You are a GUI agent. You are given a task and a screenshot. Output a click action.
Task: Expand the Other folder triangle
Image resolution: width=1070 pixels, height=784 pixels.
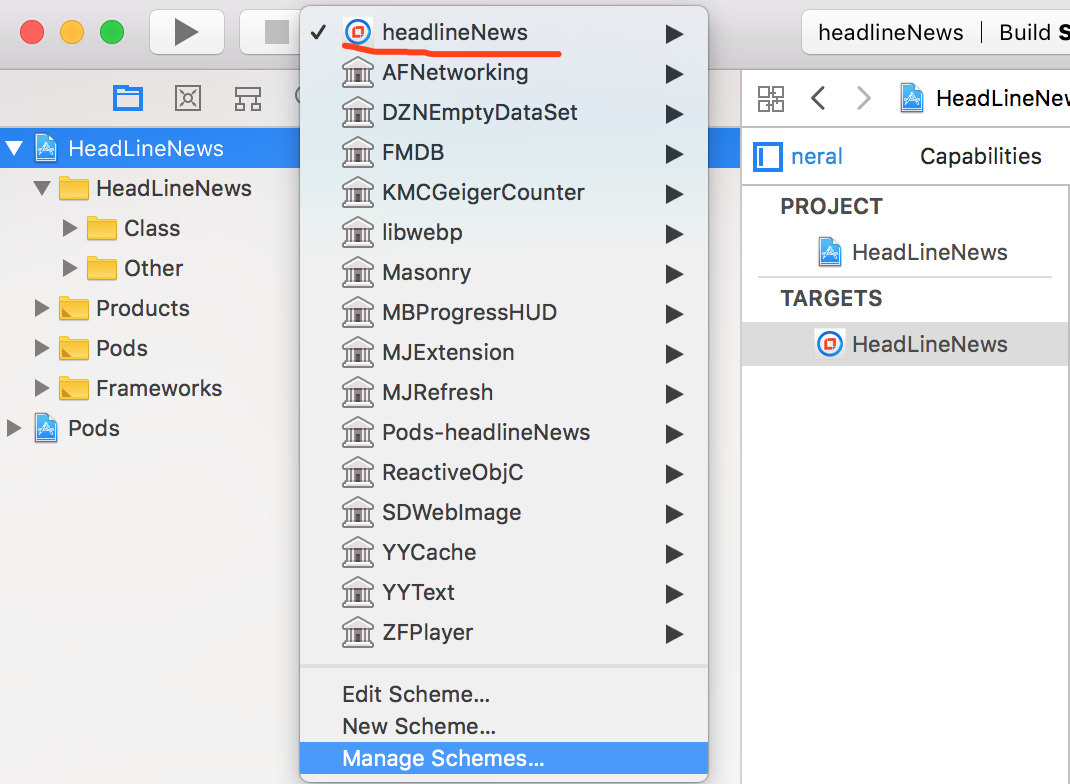click(70, 268)
